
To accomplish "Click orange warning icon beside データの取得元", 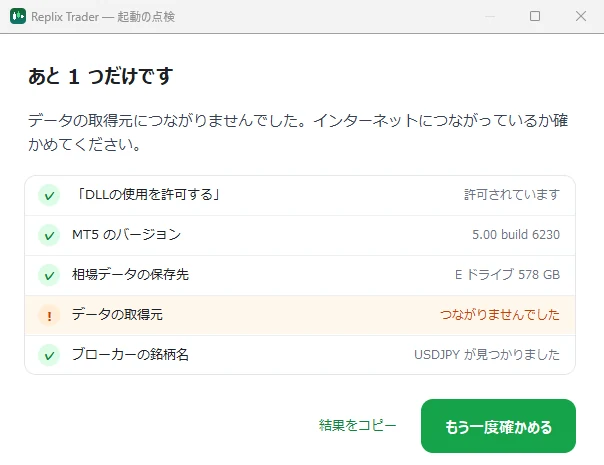I will point(49,316).
